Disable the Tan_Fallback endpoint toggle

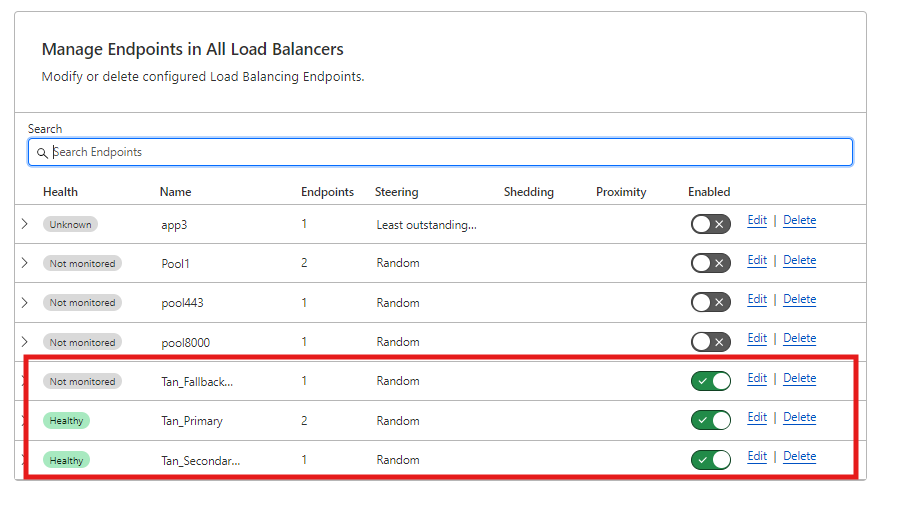click(x=710, y=381)
